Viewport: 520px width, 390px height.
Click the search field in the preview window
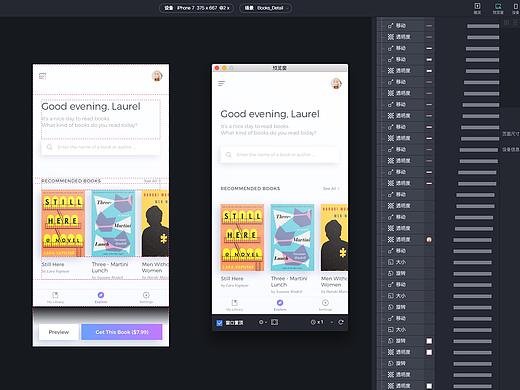(x=280, y=155)
